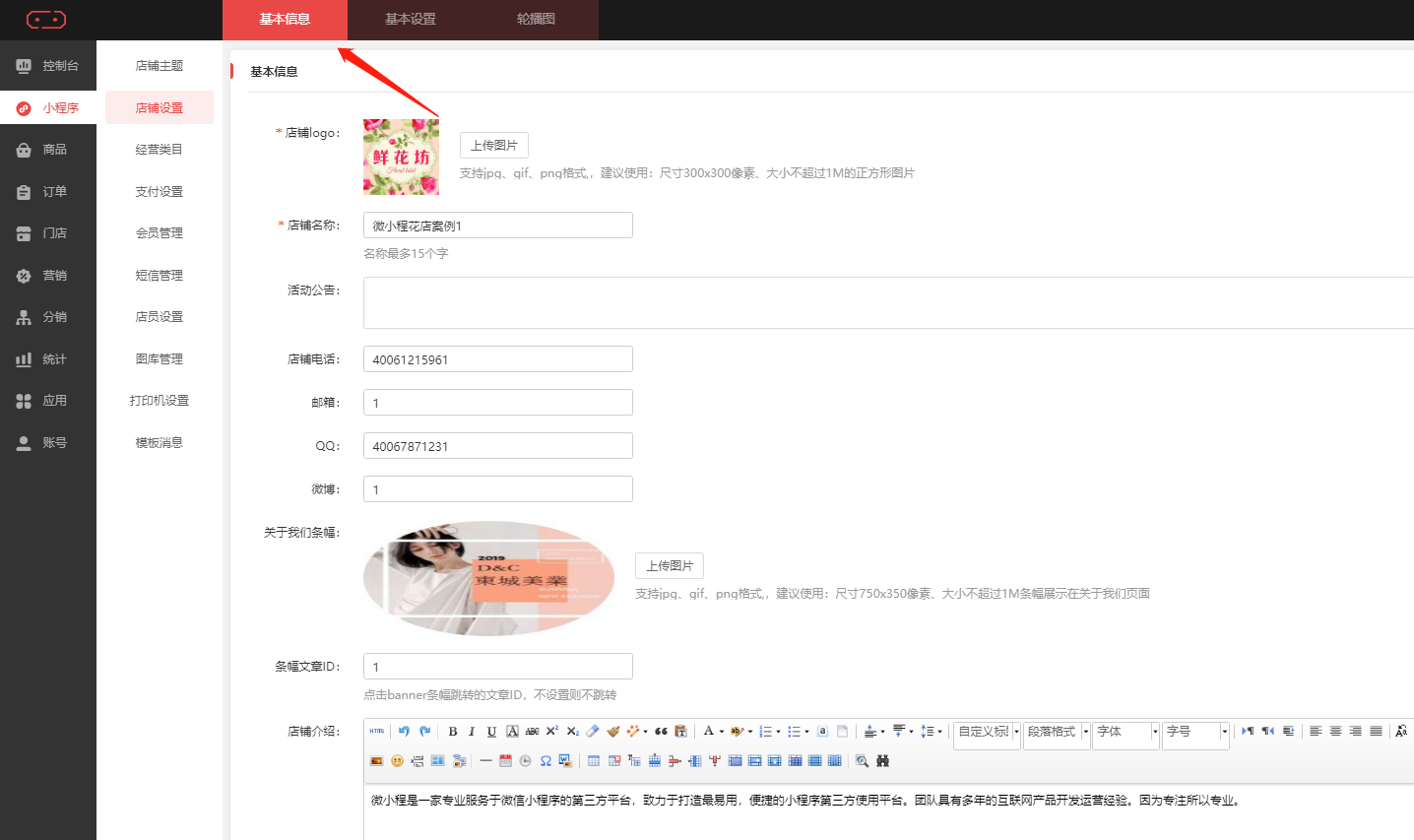Image resolution: width=1414 pixels, height=840 pixels.
Task: Insert image icon in editor toolbar
Action: point(376,761)
